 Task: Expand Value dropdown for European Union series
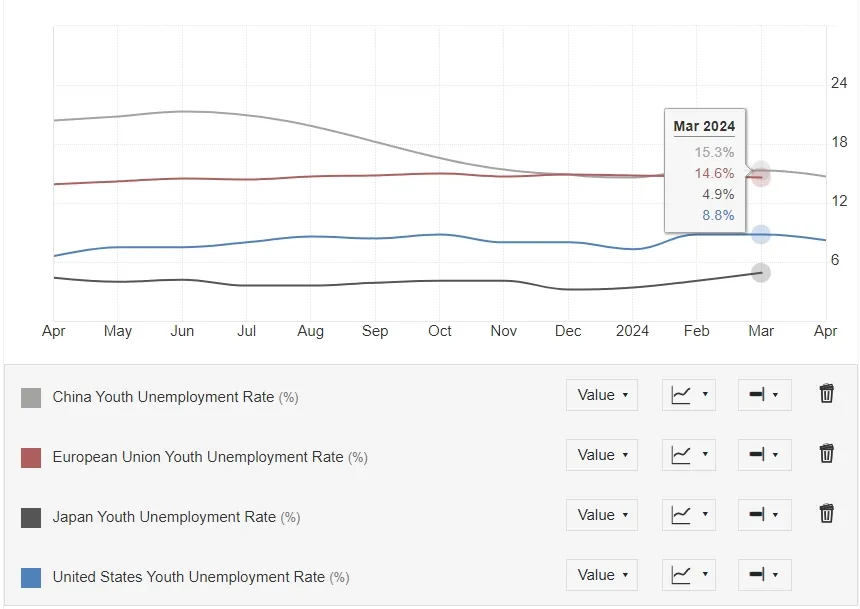[x=602, y=454]
